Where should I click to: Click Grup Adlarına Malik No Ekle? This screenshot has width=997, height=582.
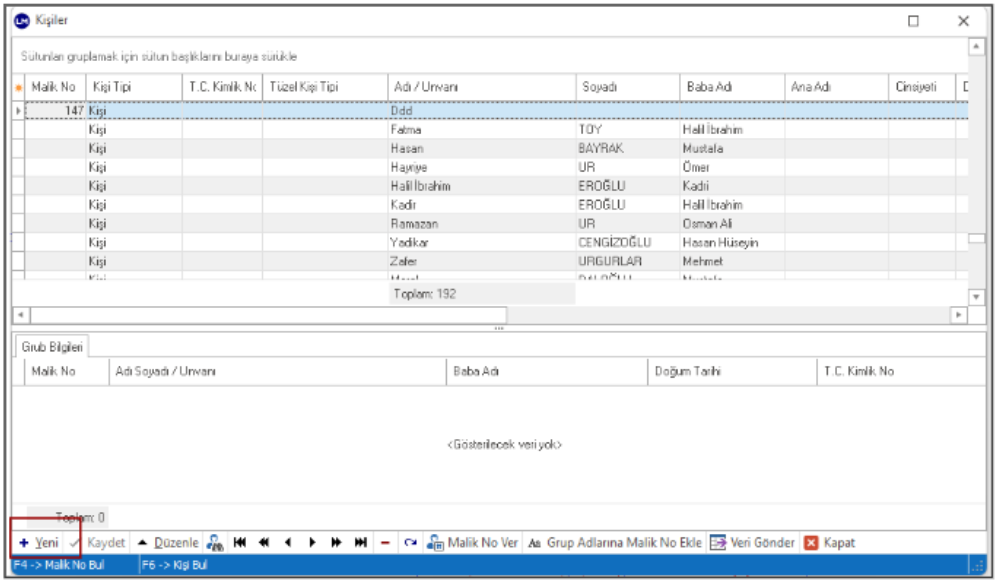(x=615, y=543)
